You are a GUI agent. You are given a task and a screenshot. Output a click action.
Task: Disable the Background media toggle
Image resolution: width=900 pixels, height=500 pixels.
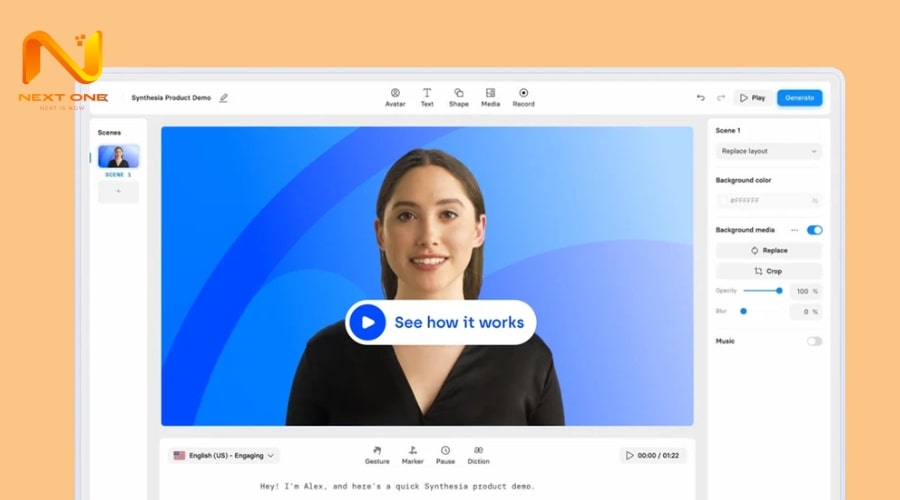[x=814, y=230]
